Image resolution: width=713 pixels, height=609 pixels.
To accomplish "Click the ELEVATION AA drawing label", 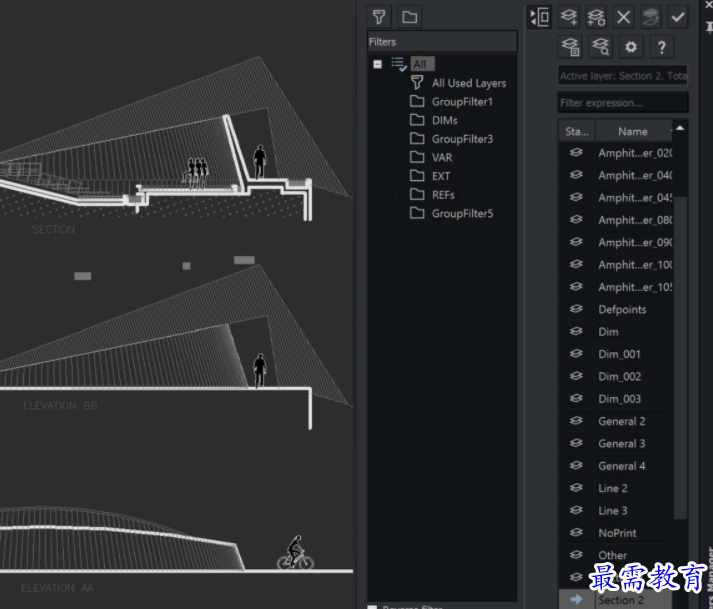I will point(57,588).
